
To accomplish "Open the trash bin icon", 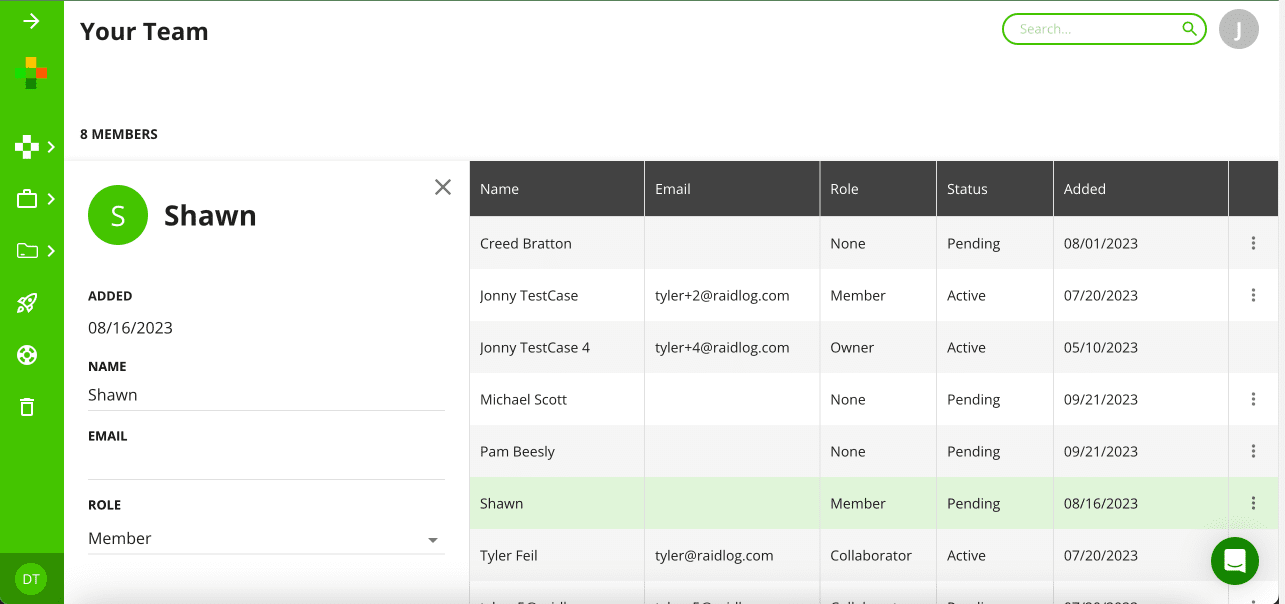I will point(27,407).
